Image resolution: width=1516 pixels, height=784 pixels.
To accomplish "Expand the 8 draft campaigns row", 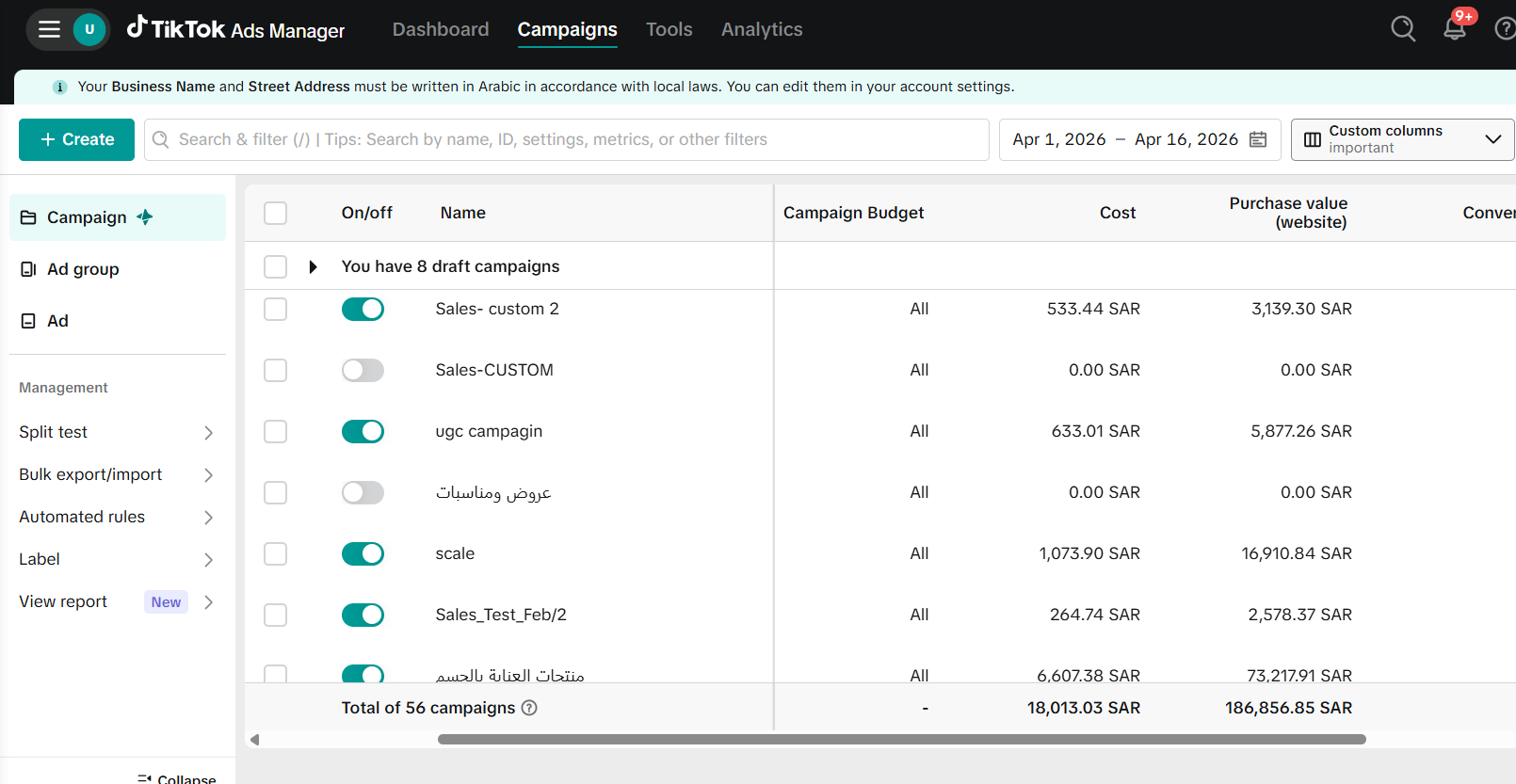I will click(x=313, y=267).
